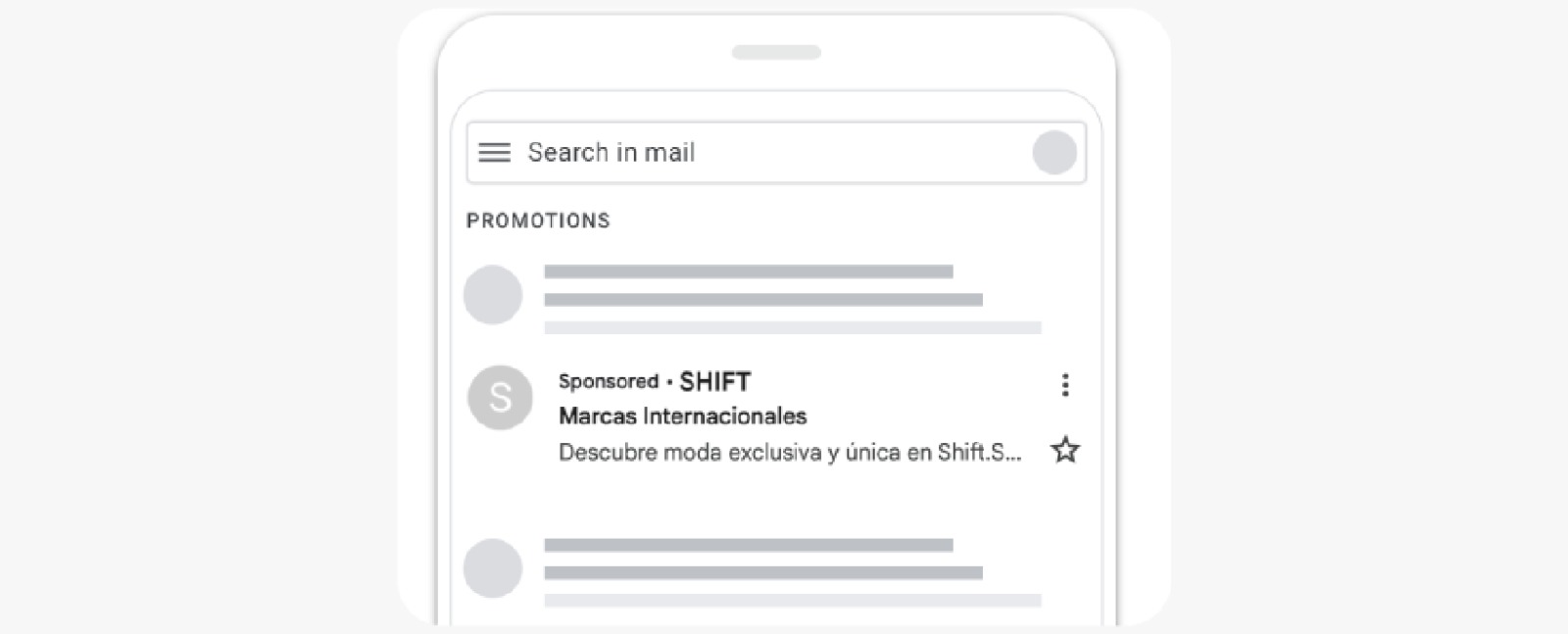The width and height of the screenshot is (1568, 634).
Task: Click the first email's top placeholder line
Action: [749, 271]
